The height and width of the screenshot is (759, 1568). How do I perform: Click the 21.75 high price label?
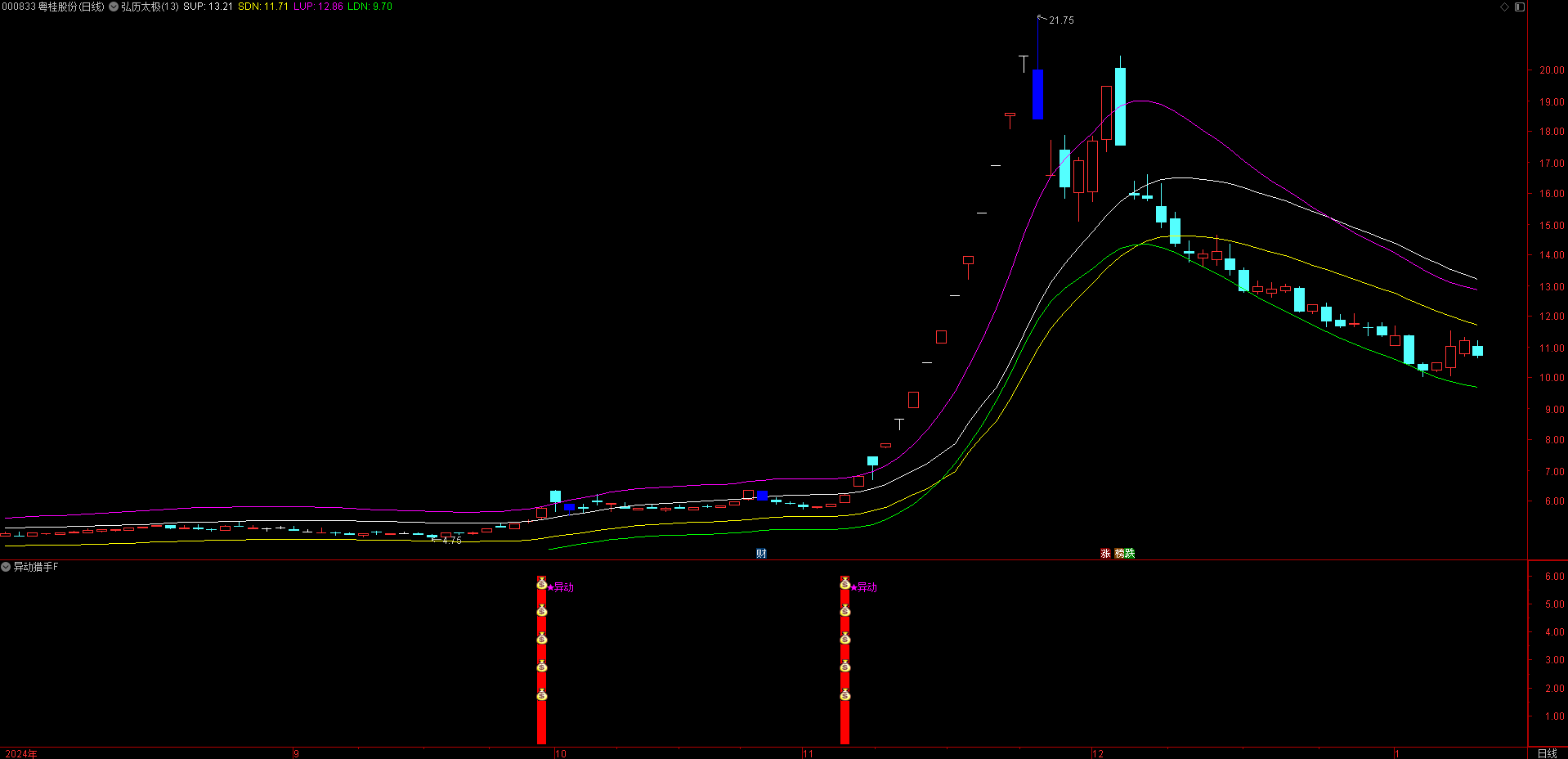(1061, 20)
